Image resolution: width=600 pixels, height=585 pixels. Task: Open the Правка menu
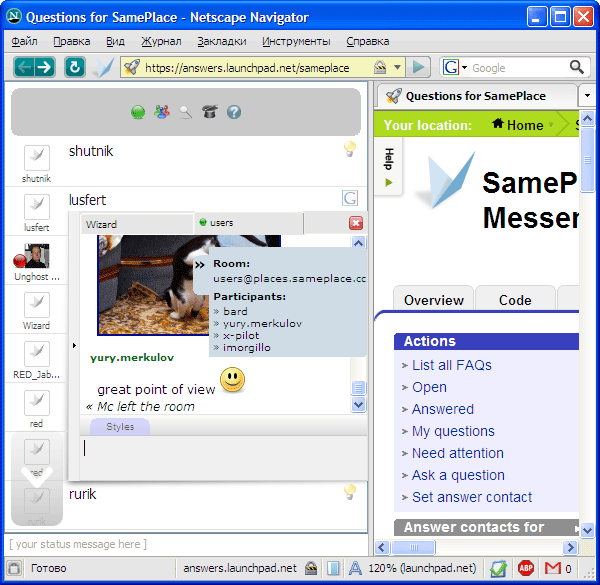pos(72,41)
